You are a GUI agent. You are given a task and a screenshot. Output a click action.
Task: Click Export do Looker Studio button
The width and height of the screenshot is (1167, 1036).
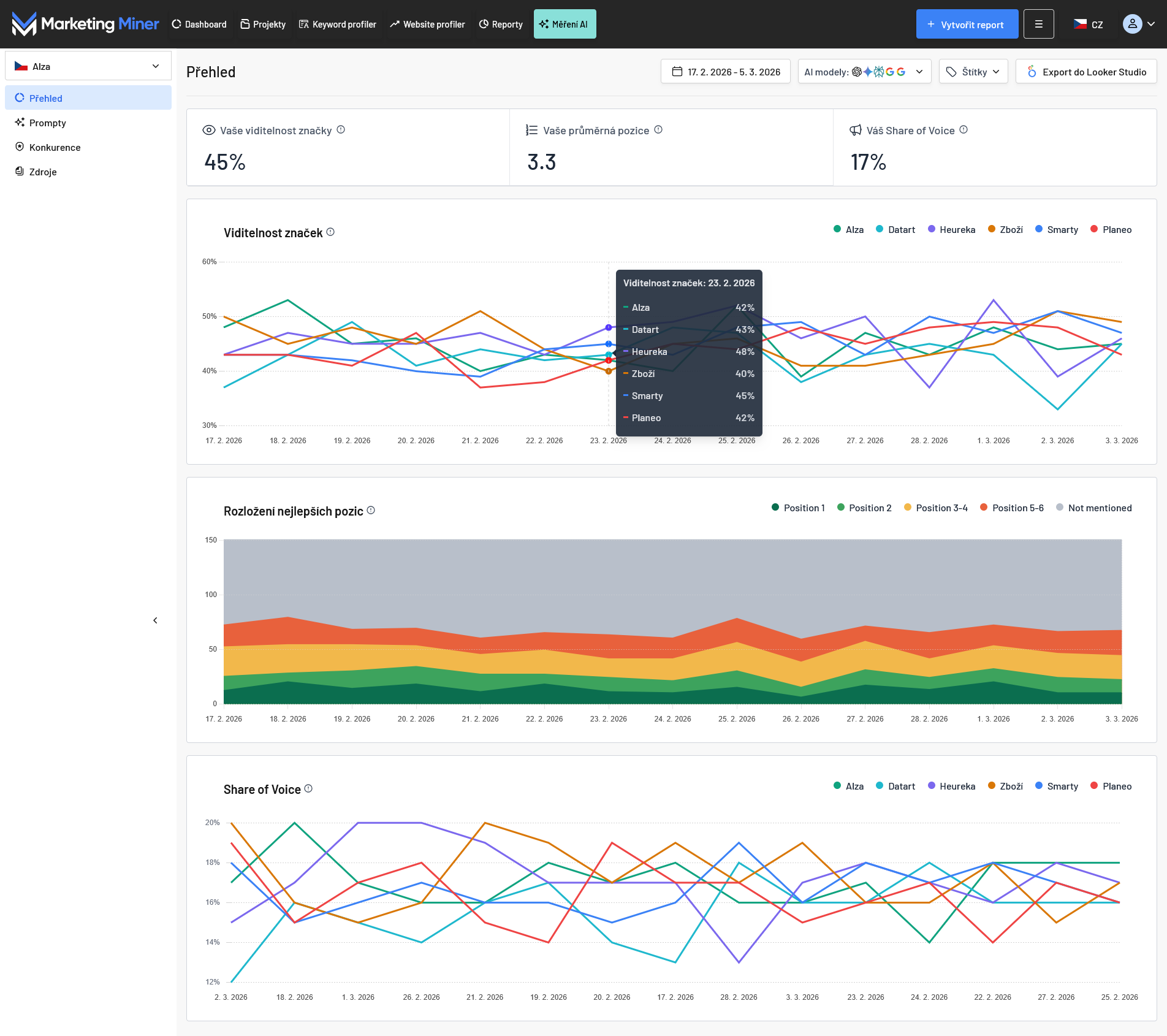(1086, 72)
